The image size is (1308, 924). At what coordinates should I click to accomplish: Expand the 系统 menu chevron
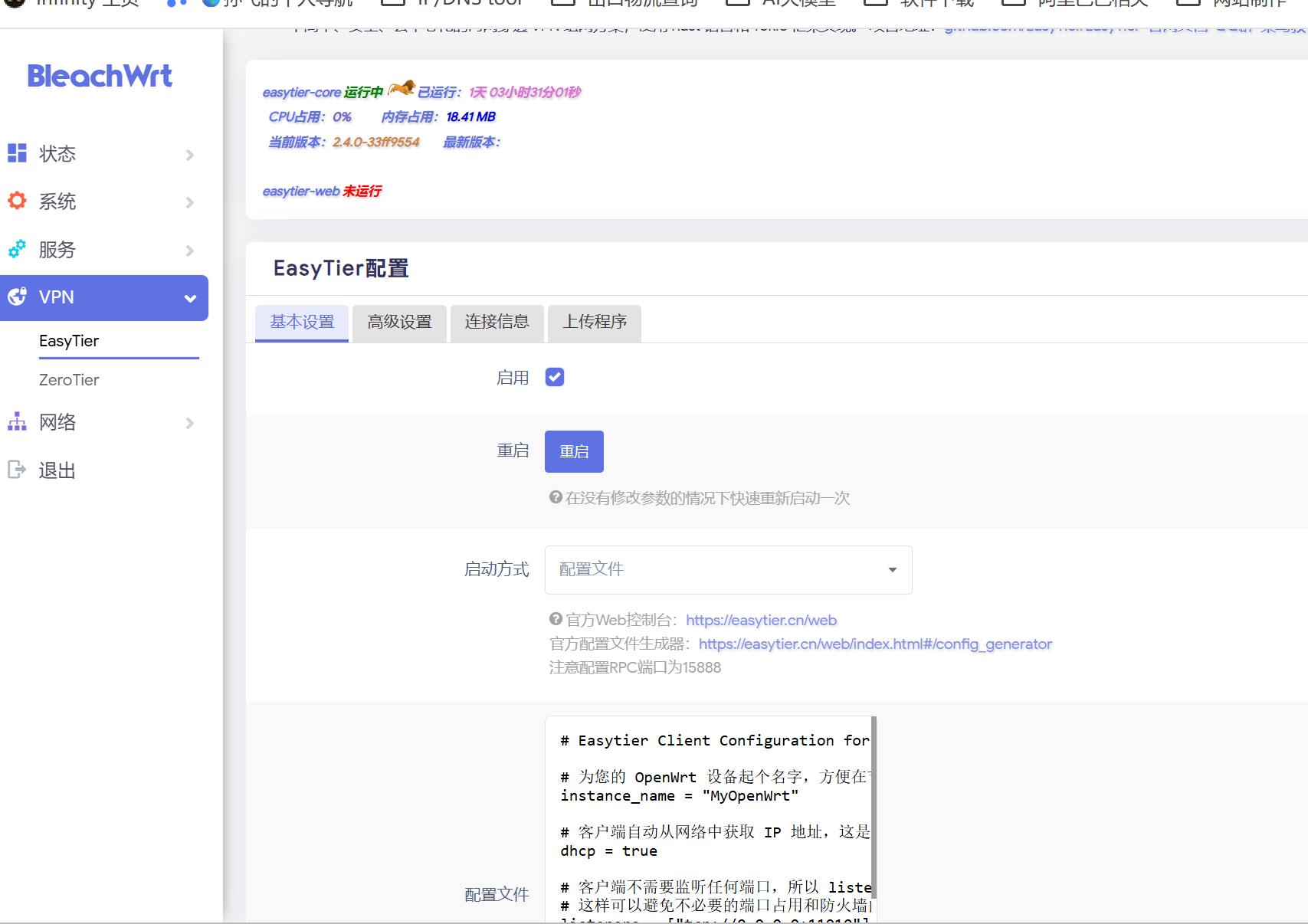pyautogui.click(x=190, y=202)
